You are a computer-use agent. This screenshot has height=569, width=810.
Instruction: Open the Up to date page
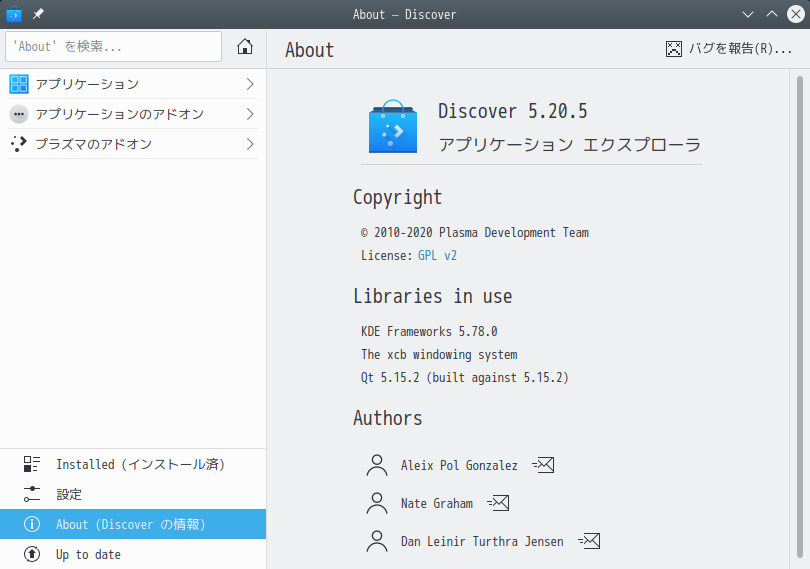click(x=133, y=554)
